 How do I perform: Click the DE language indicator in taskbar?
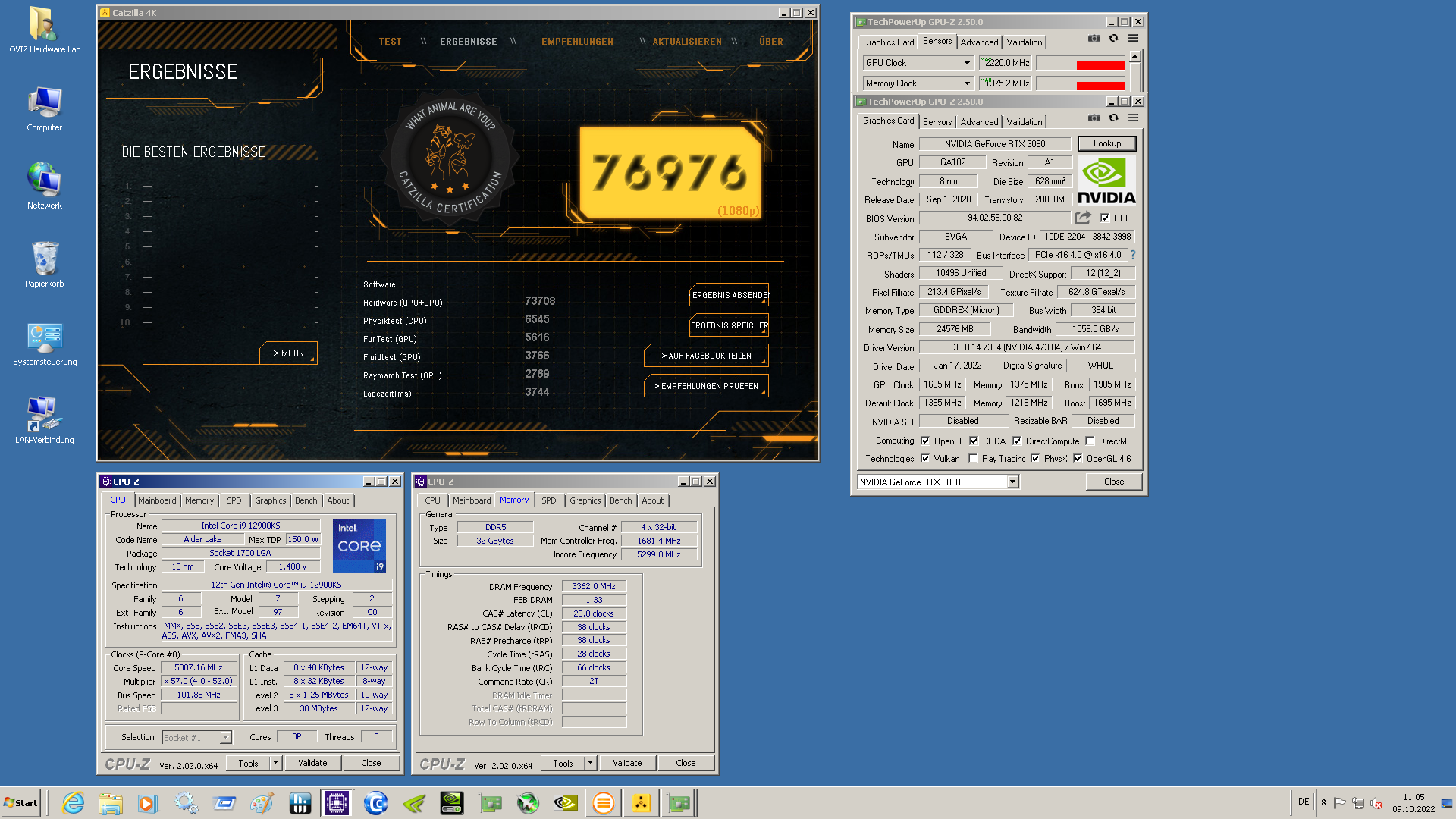click(1304, 802)
